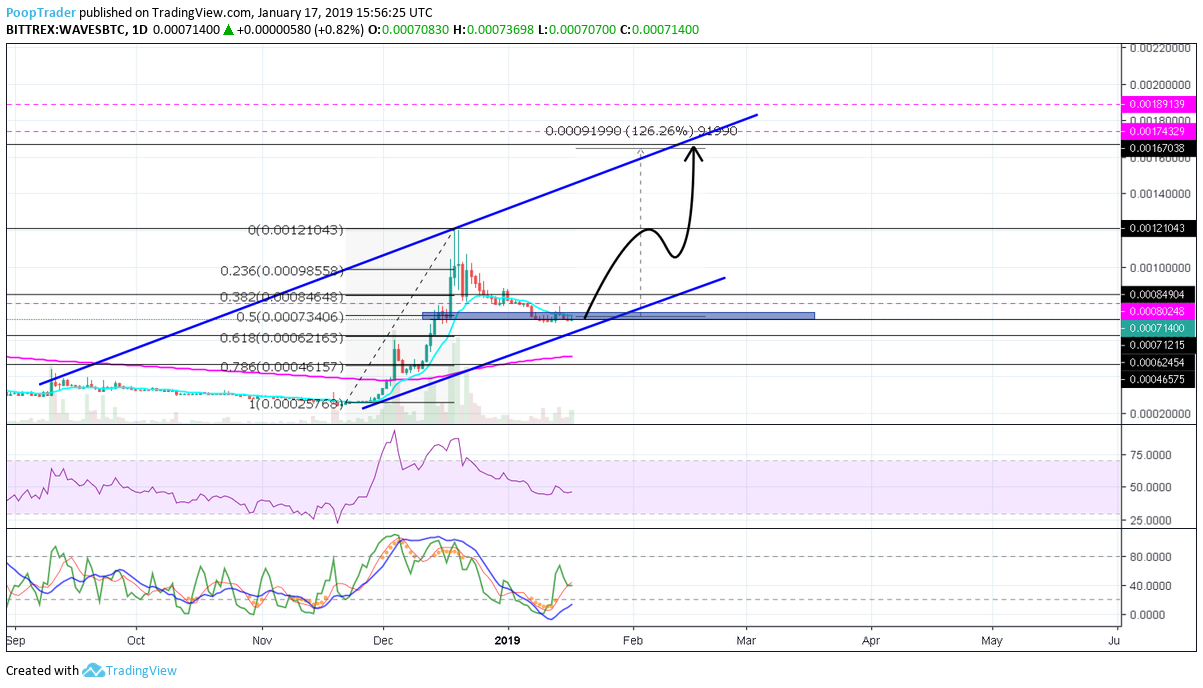Viewport: 1203px width, 688px height.
Task: Click the open value O:0.00070830
Action: 408,30
